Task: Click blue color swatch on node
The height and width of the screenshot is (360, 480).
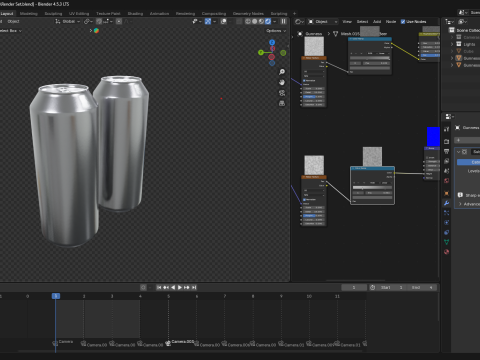Action: (433, 136)
